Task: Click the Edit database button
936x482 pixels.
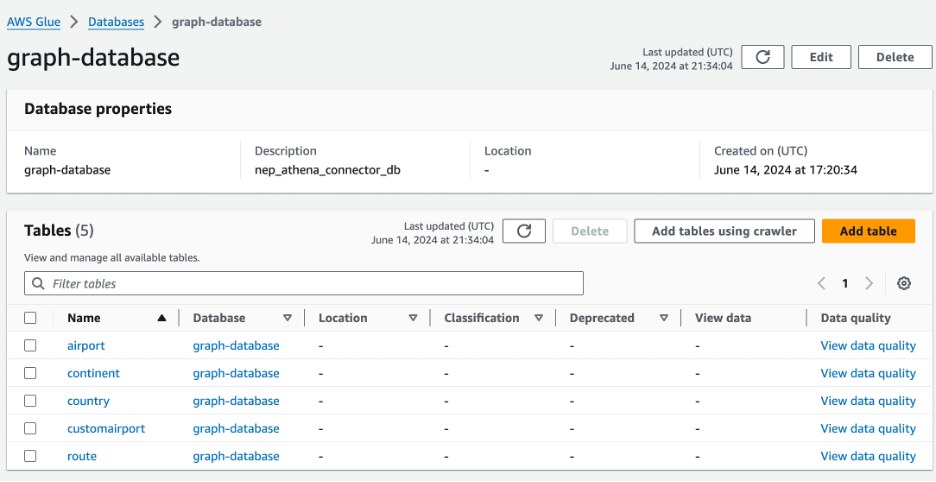Action: click(x=821, y=57)
